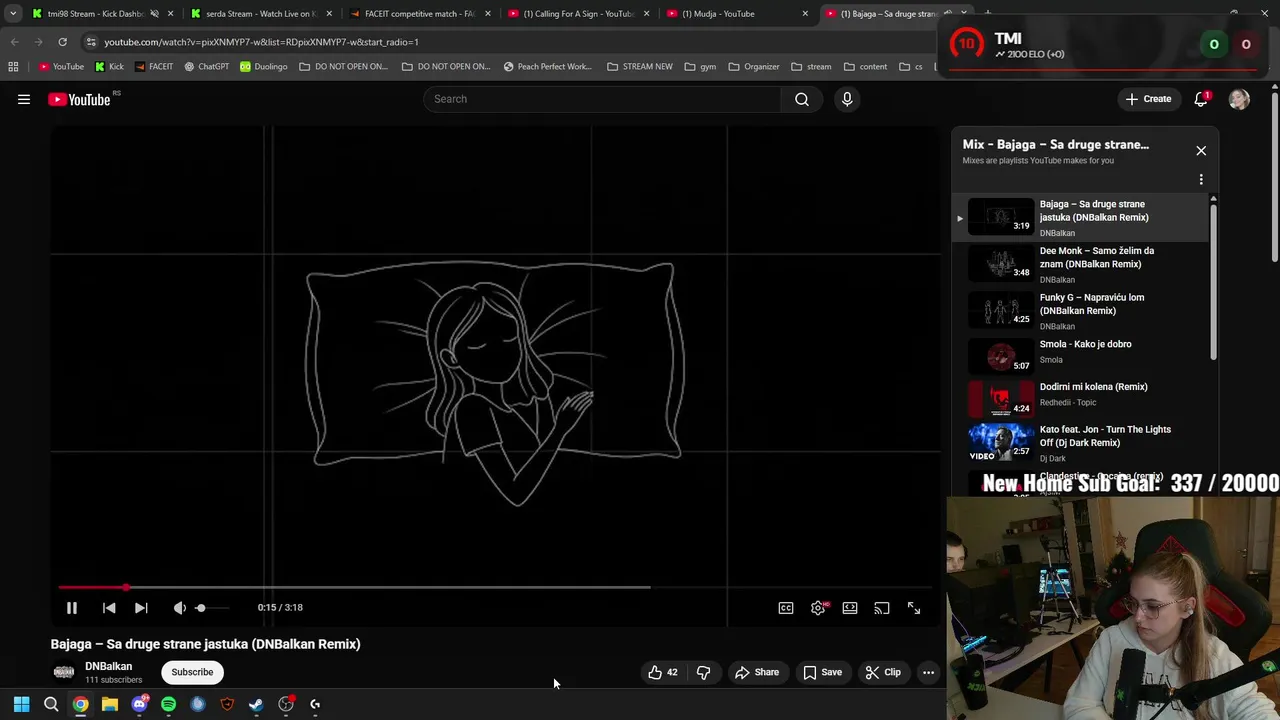Click the browser address bar URL
The width and height of the screenshot is (1280, 720).
point(261,42)
